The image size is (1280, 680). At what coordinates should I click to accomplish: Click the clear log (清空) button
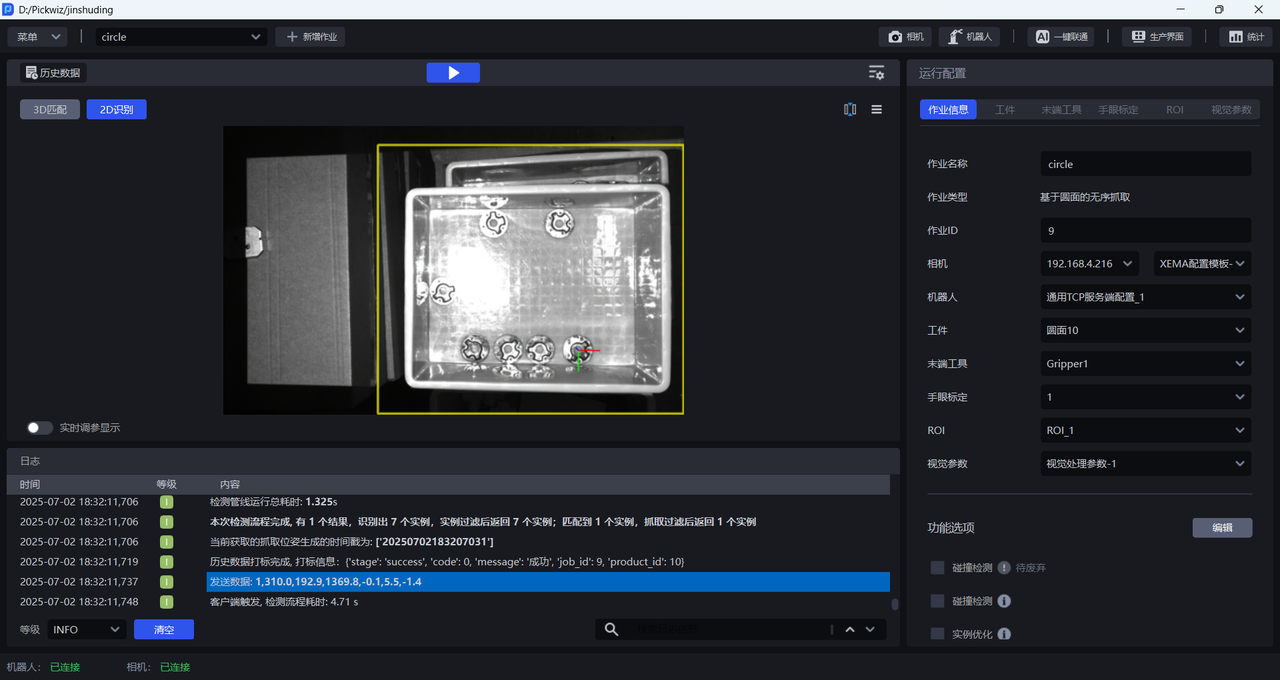click(x=163, y=630)
